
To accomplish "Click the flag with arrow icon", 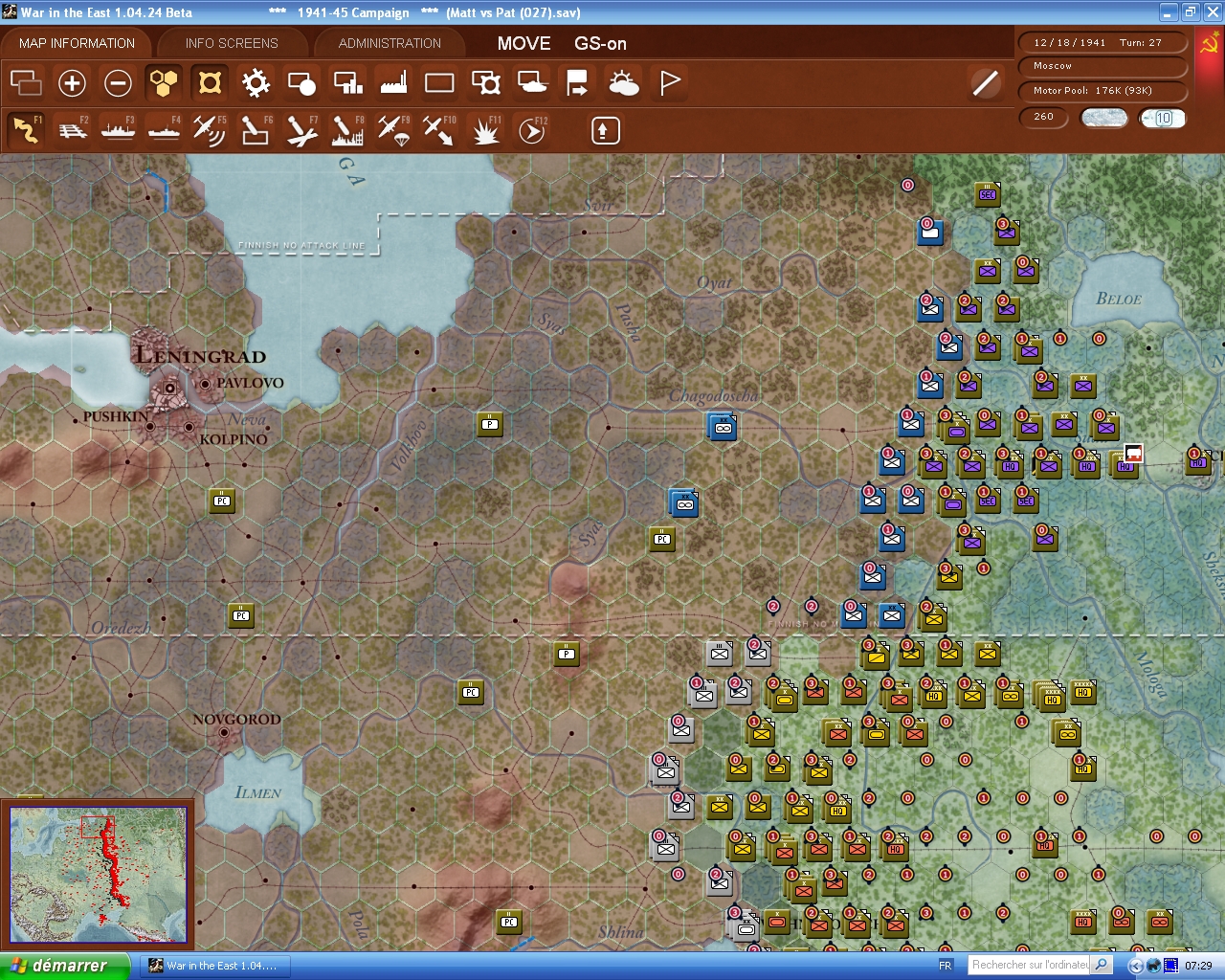I will coord(577,83).
